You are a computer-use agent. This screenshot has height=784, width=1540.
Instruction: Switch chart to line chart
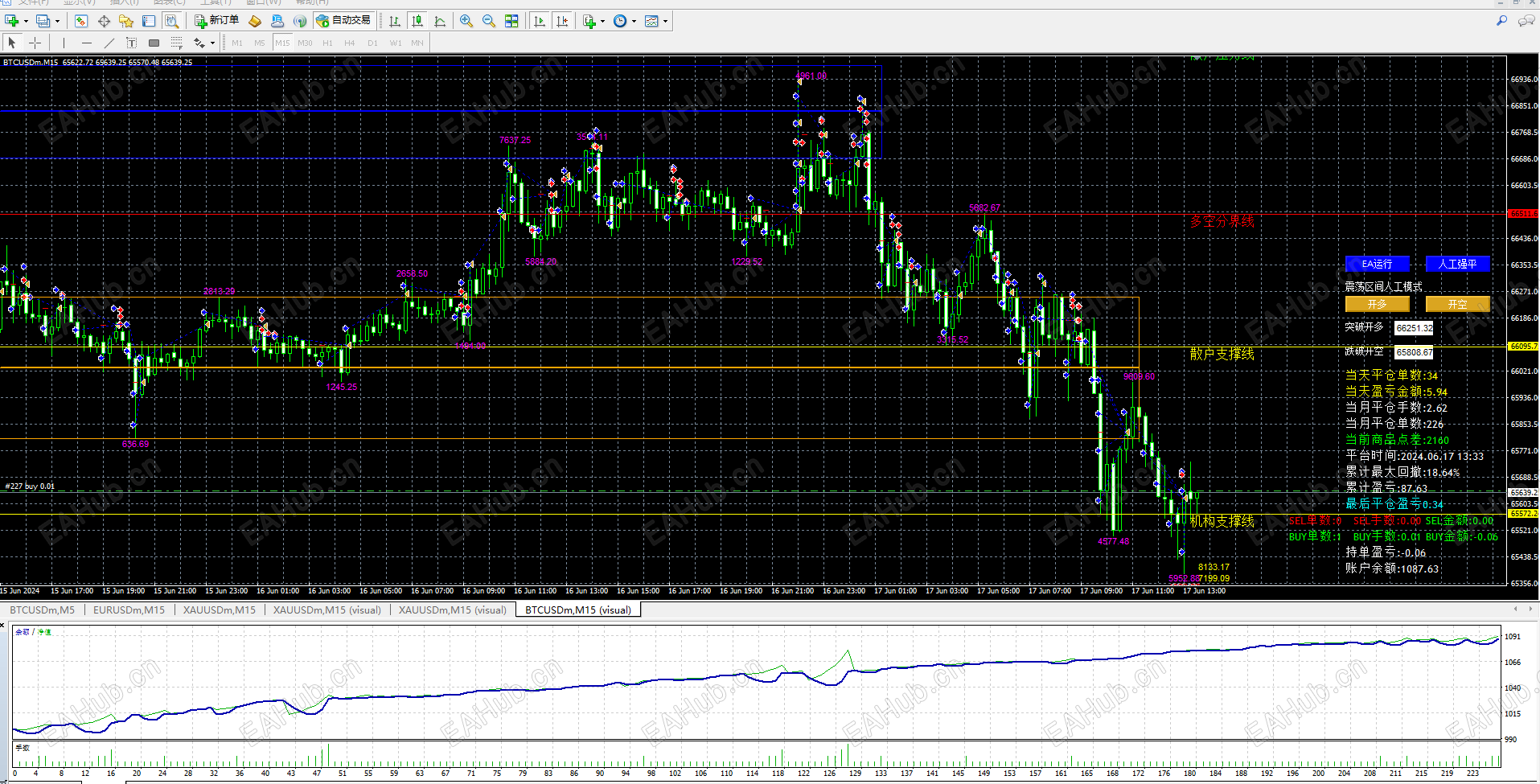pyautogui.click(x=440, y=21)
